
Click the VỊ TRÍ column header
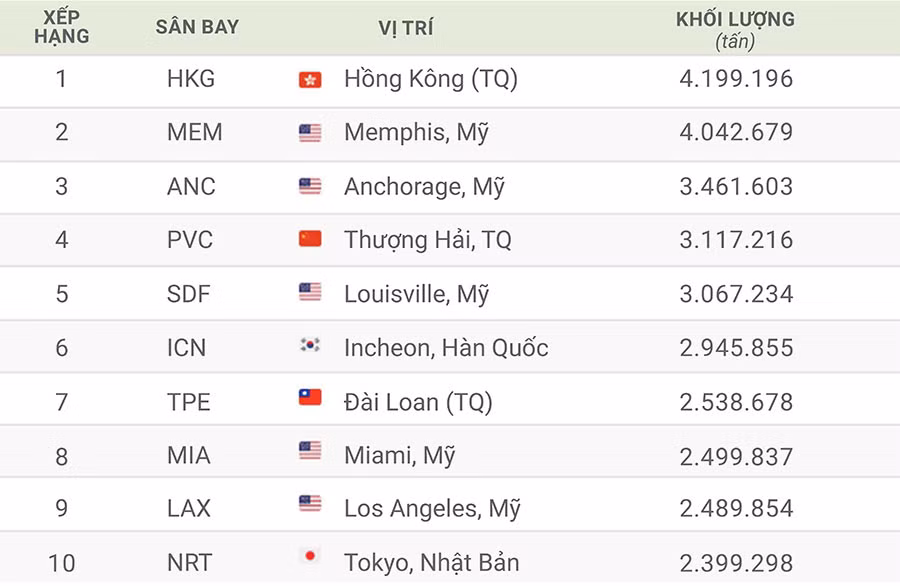406,28
